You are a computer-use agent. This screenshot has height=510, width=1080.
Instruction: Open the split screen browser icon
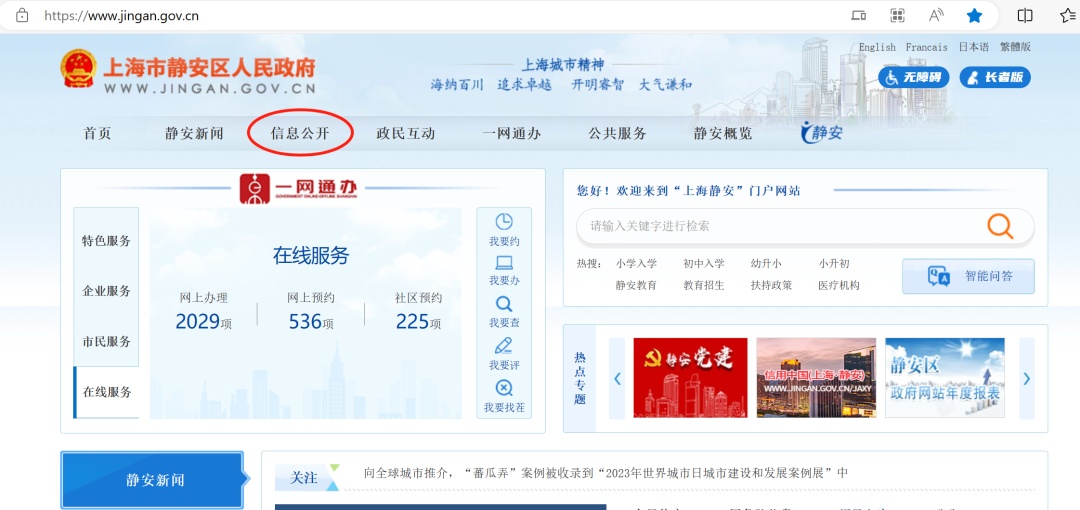[x=1025, y=15]
